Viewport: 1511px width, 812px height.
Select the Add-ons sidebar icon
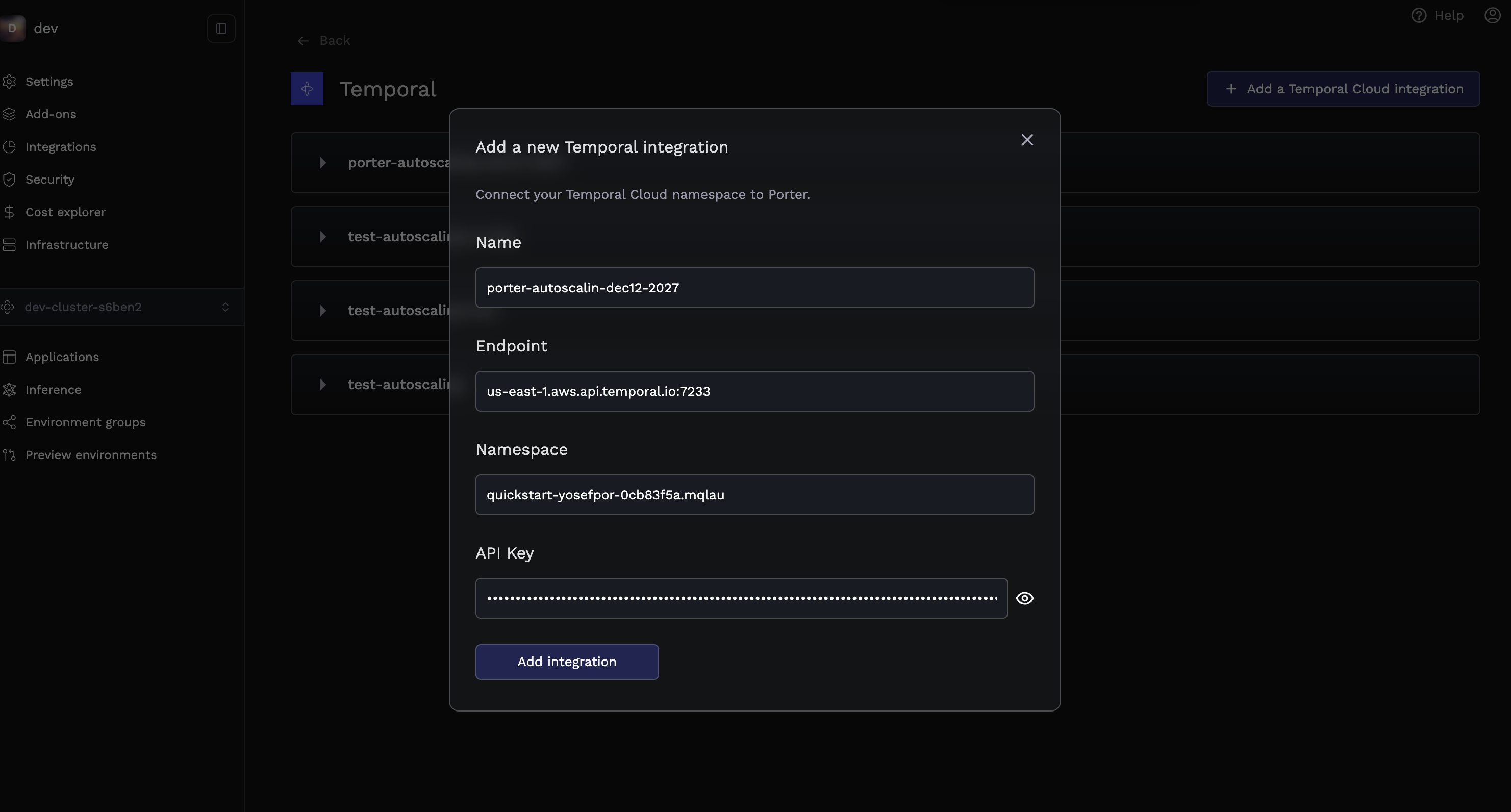pos(9,114)
